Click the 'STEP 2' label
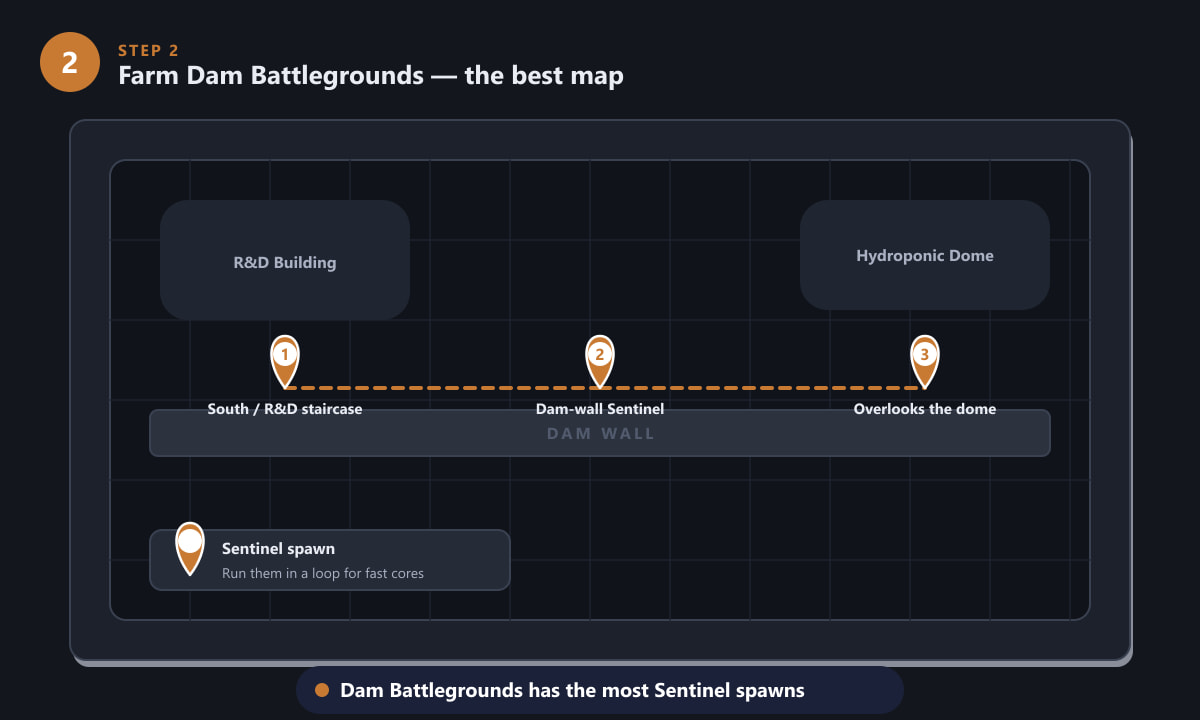Screen dimensions: 1200x720 point(148,51)
